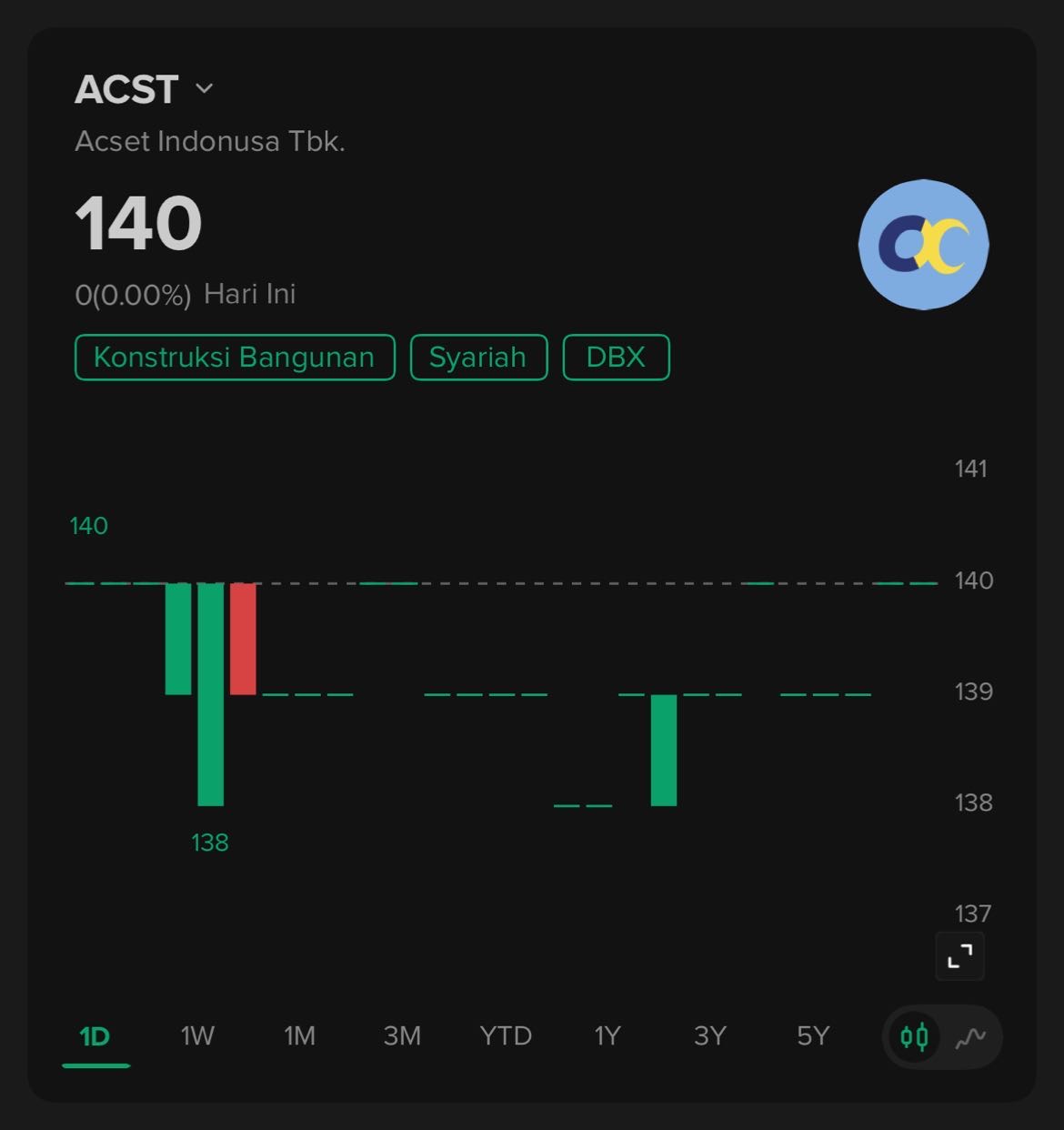
Task: Click the Syariah tag
Action: click(478, 358)
